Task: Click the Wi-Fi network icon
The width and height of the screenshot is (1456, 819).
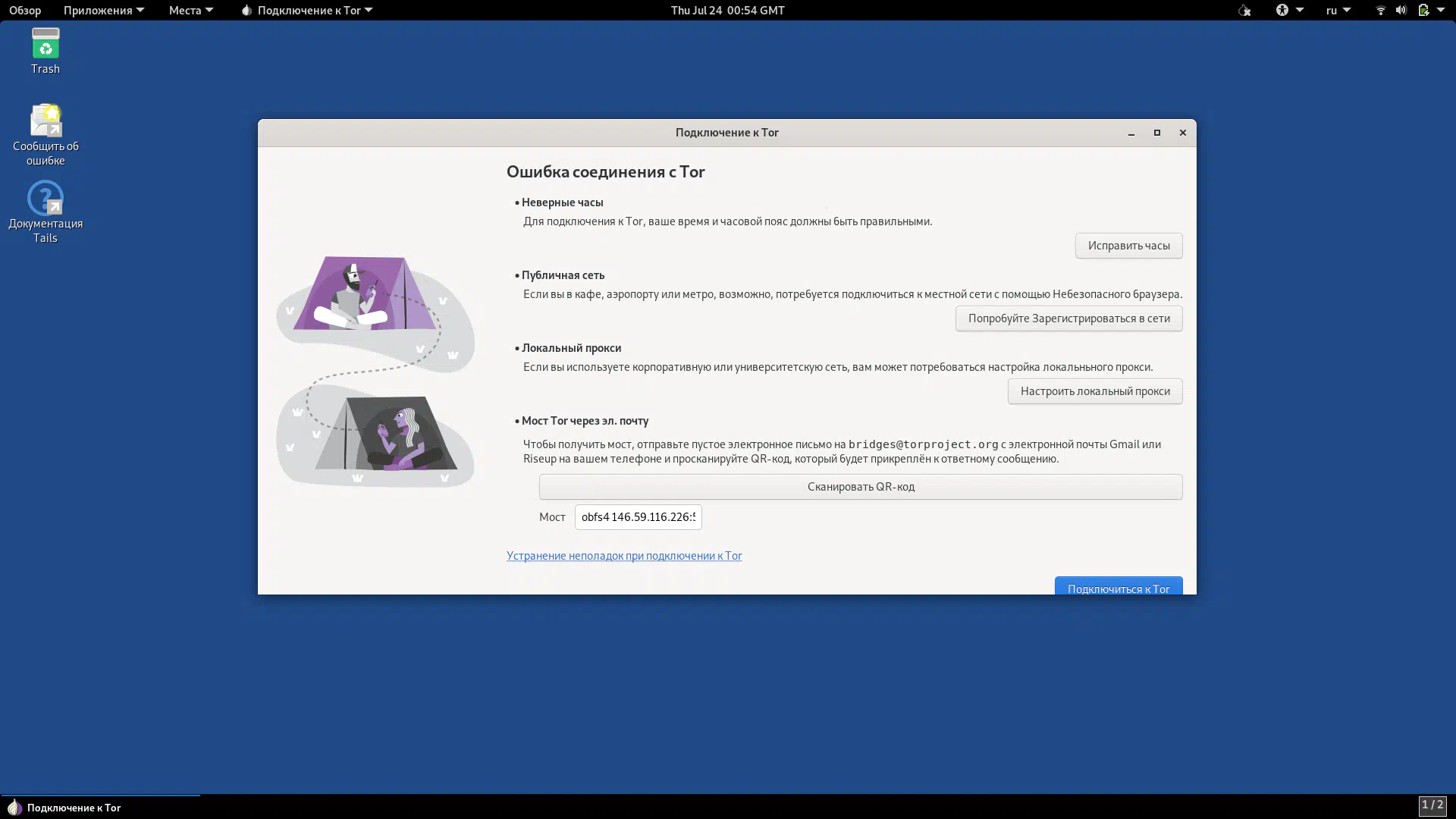Action: pyautogui.click(x=1380, y=10)
